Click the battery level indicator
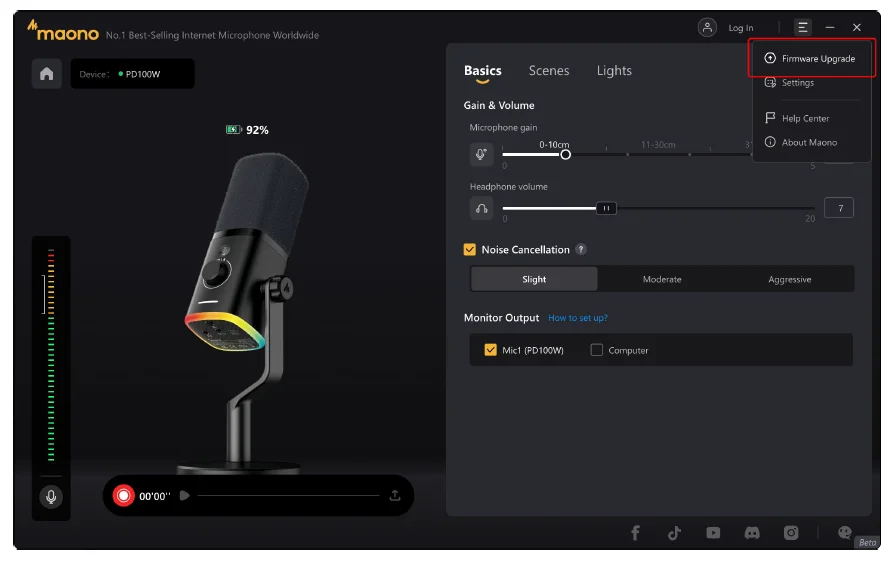Image resolution: width=892 pixels, height=562 pixels. 247,130
